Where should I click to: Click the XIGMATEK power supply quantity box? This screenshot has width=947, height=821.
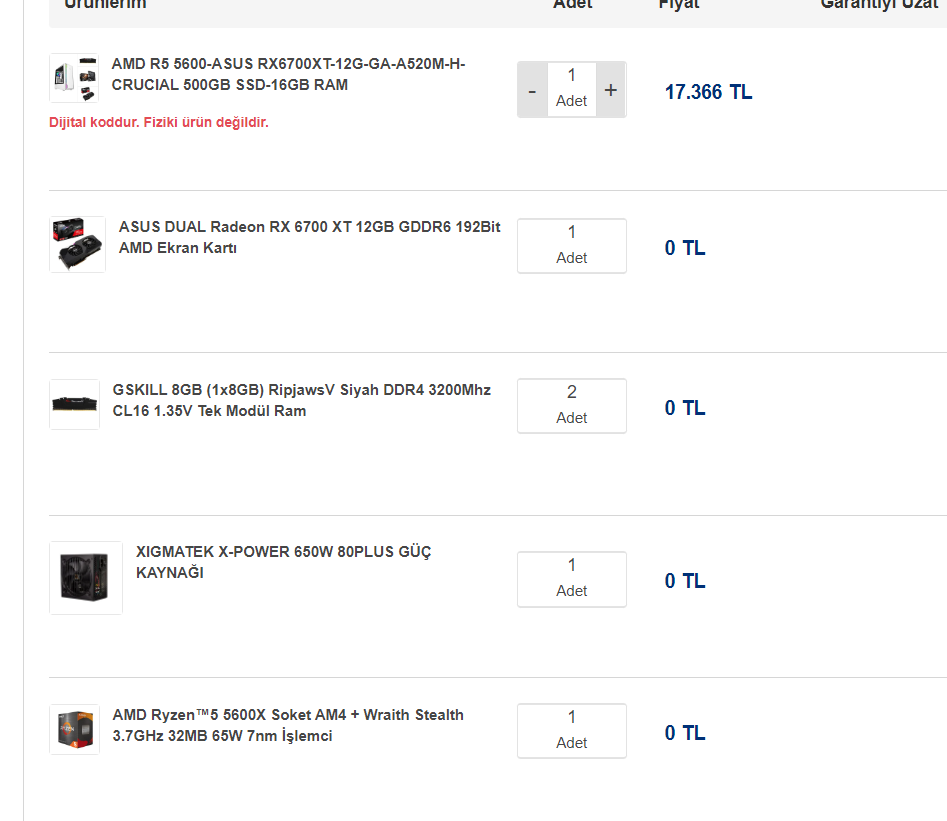click(x=572, y=579)
